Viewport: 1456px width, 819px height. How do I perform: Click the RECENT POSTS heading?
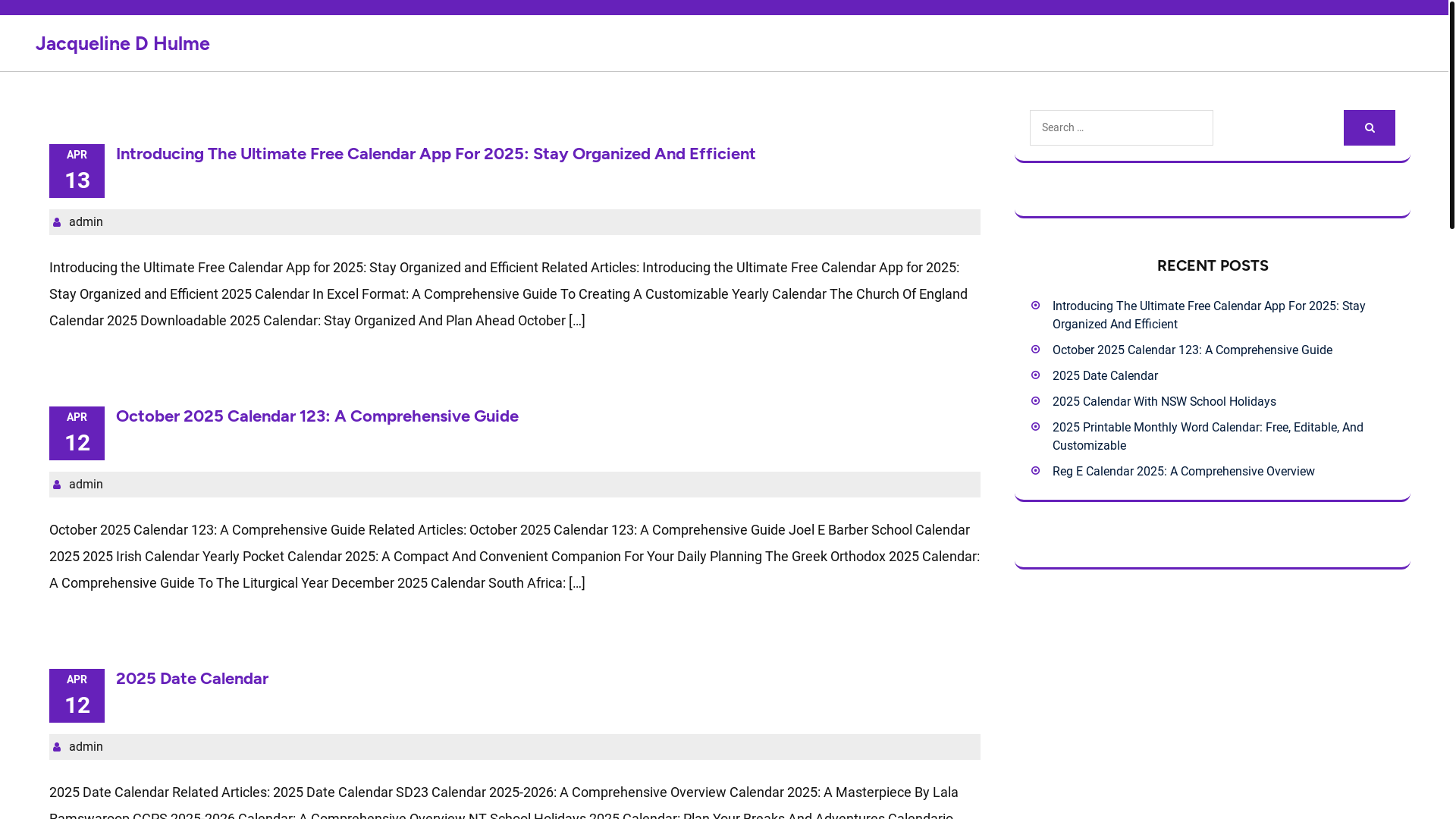pos(1213,265)
